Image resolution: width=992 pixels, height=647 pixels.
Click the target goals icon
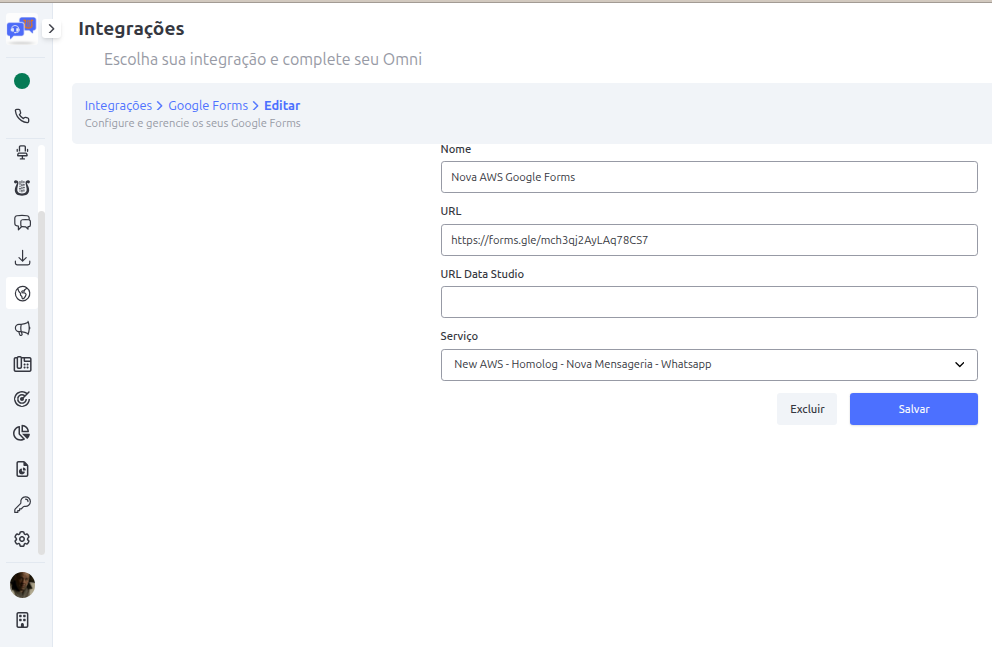(22, 398)
